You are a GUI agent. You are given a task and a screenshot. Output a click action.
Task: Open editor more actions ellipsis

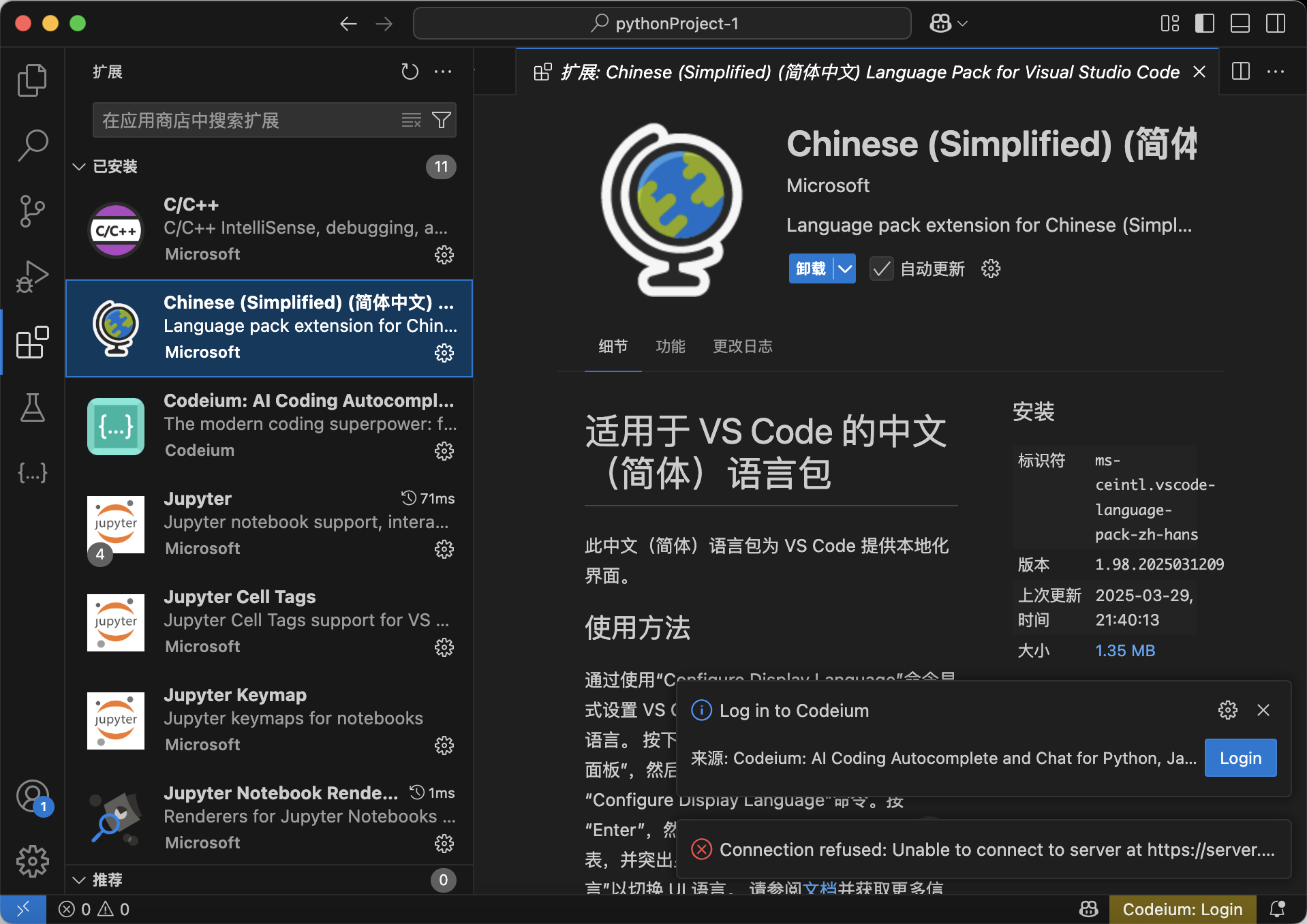point(1276,72)
